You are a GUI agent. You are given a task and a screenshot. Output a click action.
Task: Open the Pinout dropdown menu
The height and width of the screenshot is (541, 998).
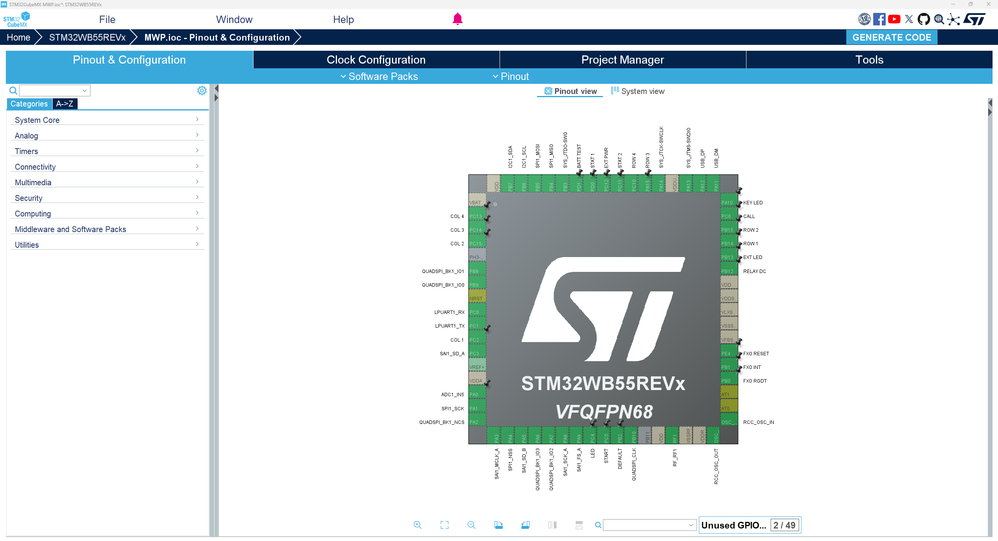pos(510,76)
